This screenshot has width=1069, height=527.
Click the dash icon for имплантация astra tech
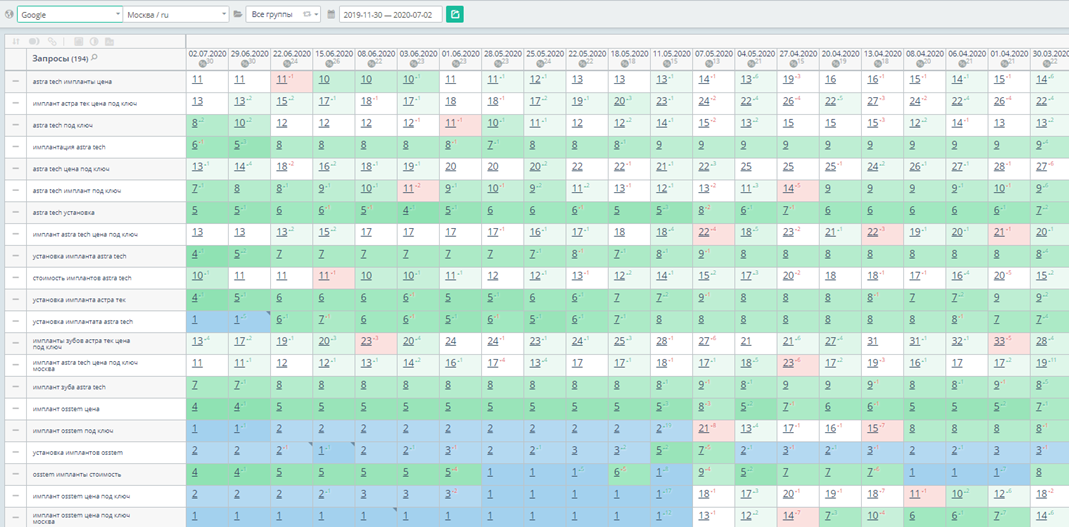(16, 147)
